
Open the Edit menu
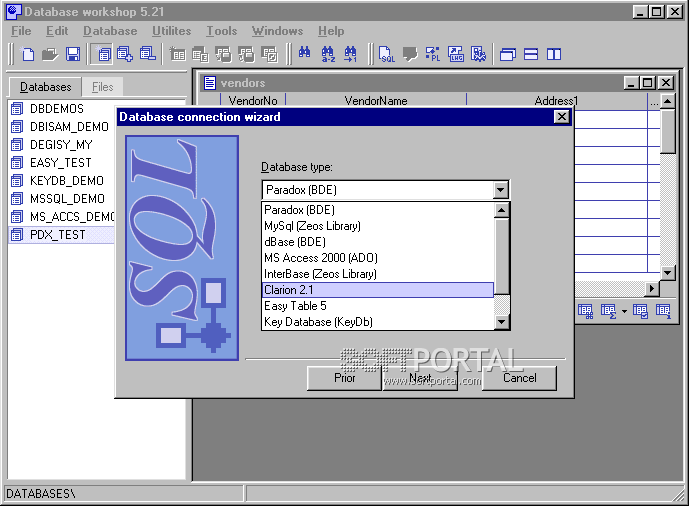coord(57,31)
